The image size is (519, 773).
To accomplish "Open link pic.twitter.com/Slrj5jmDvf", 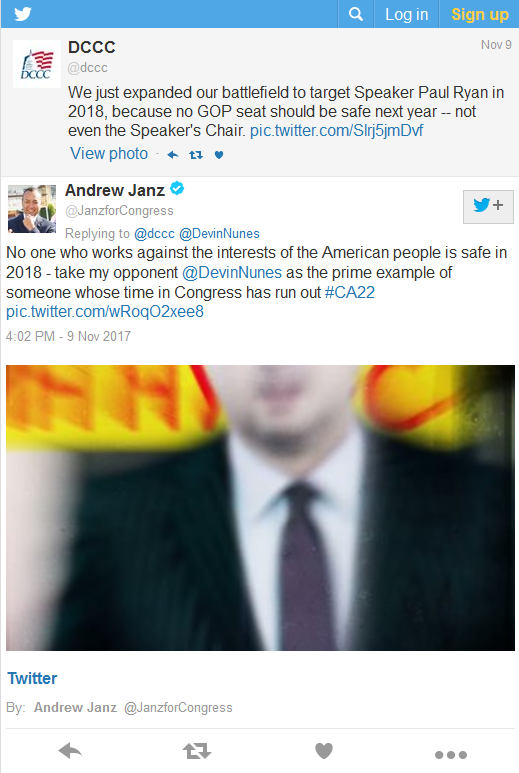I will (x=336, y=131).
